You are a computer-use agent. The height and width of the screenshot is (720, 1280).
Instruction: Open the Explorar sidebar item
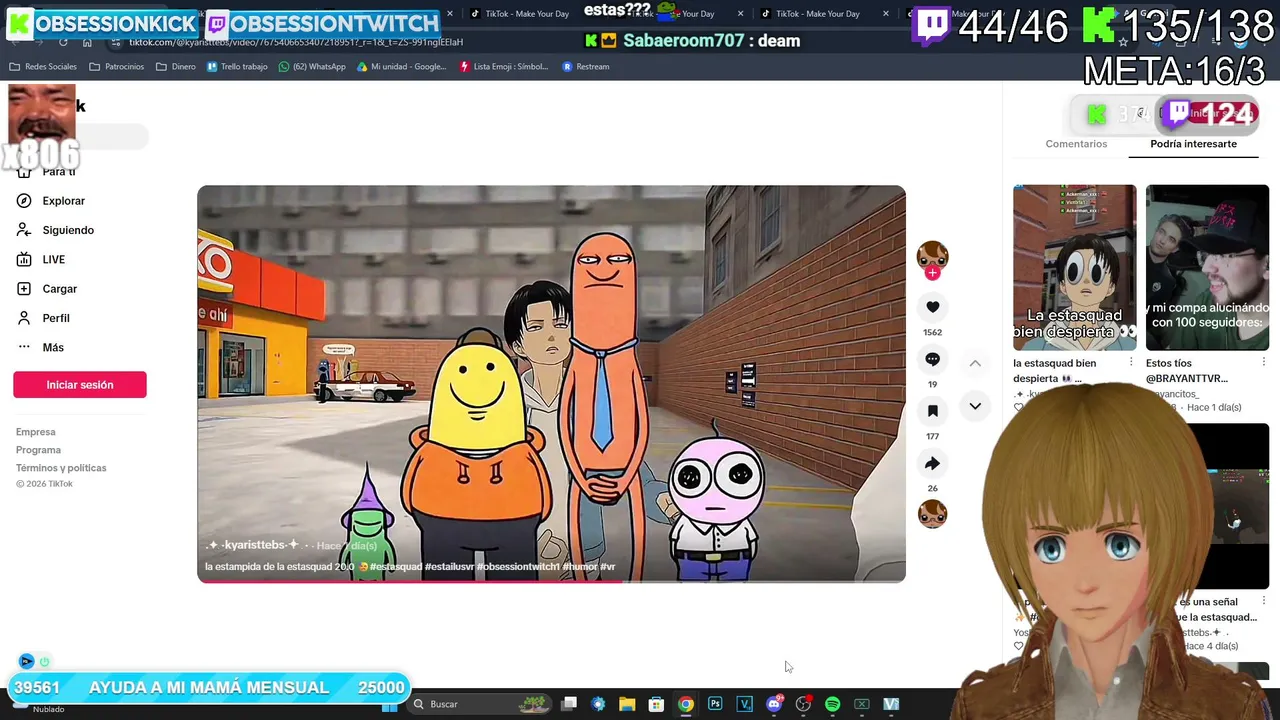63,201
